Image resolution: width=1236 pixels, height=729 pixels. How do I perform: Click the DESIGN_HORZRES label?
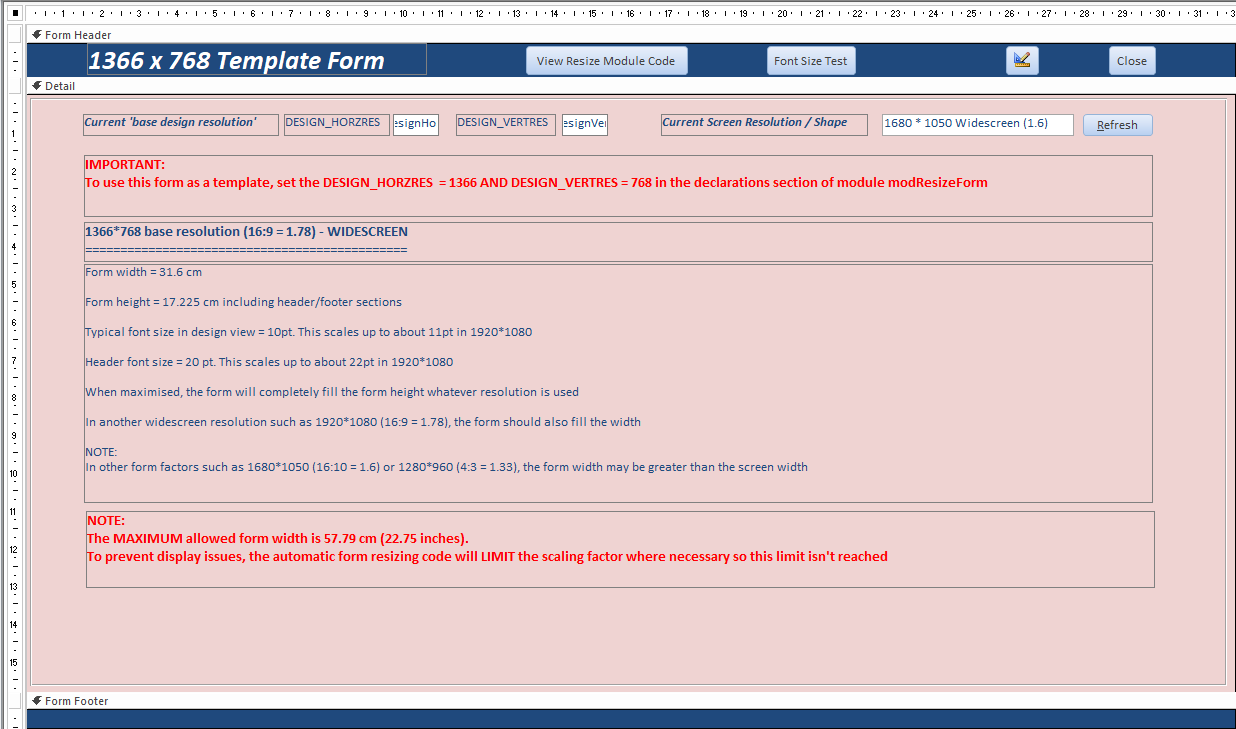point(337,124)
